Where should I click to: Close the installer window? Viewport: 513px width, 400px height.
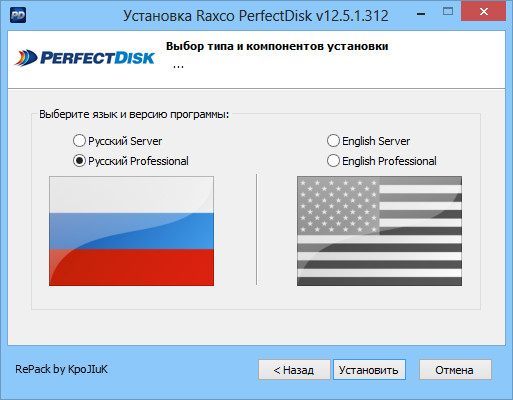(483, 12)
